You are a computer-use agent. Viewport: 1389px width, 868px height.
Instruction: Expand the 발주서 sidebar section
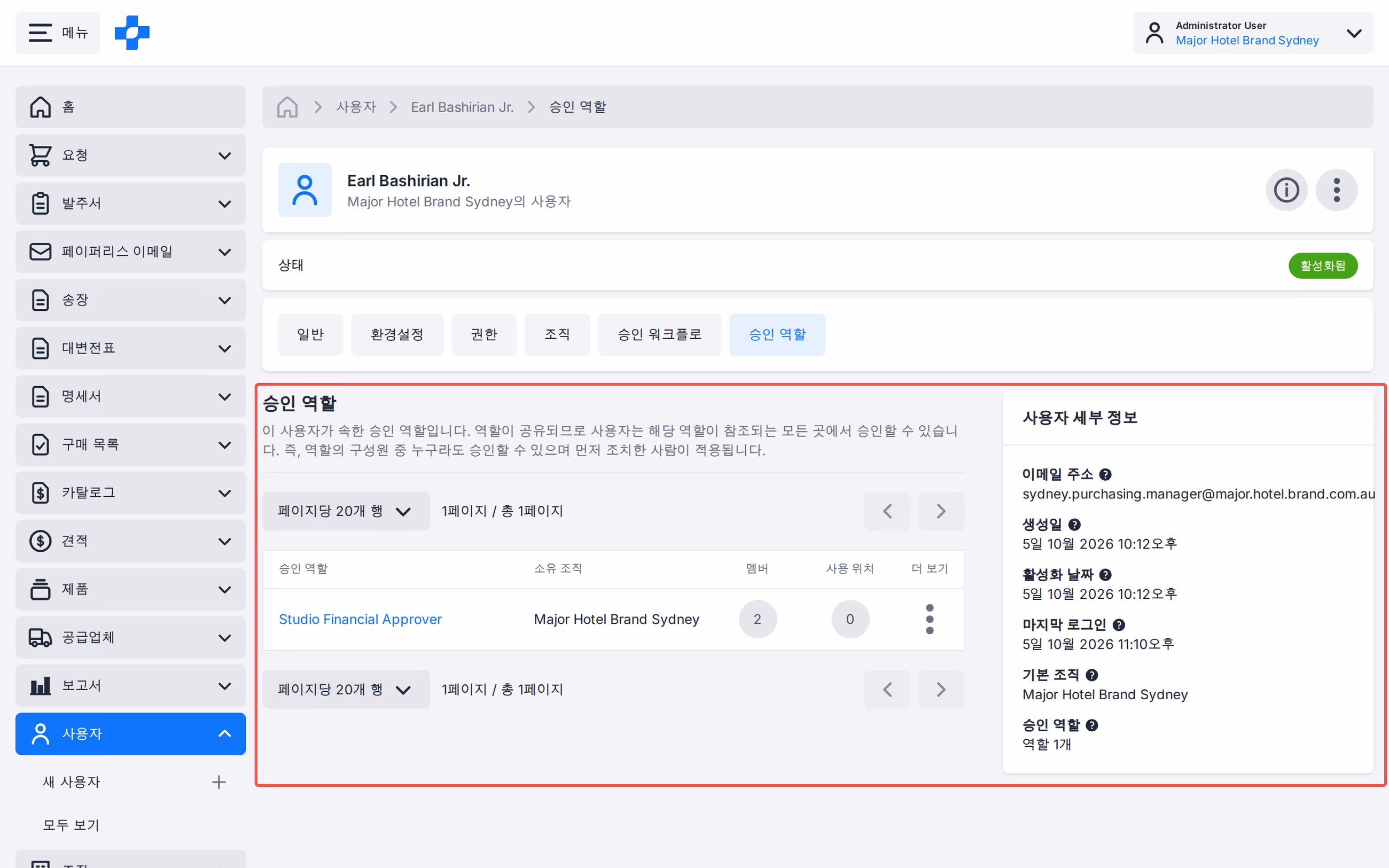[131, 203]
